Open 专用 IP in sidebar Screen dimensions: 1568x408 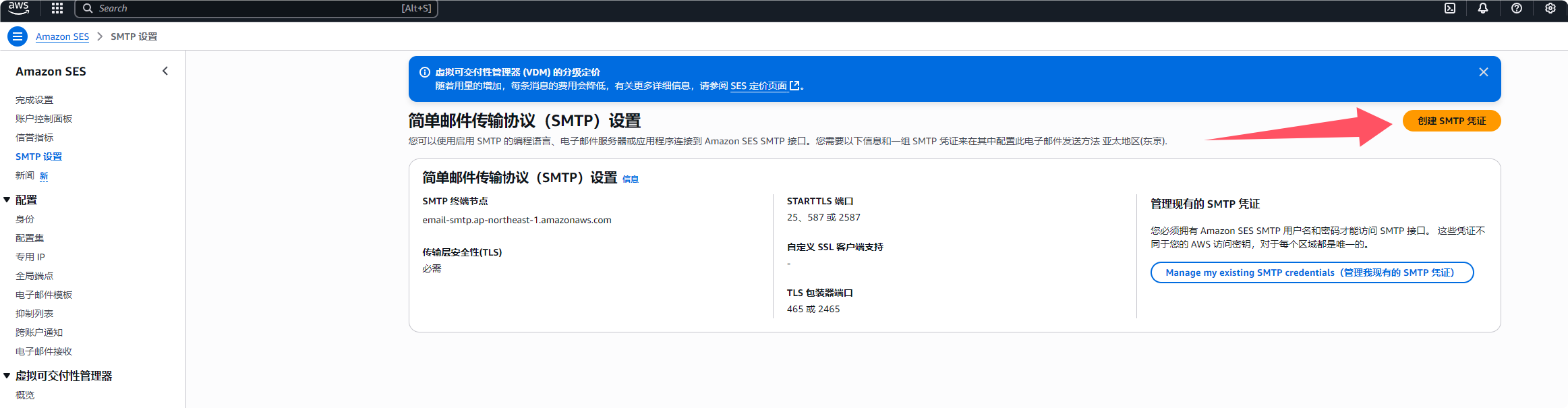[30, 257]
